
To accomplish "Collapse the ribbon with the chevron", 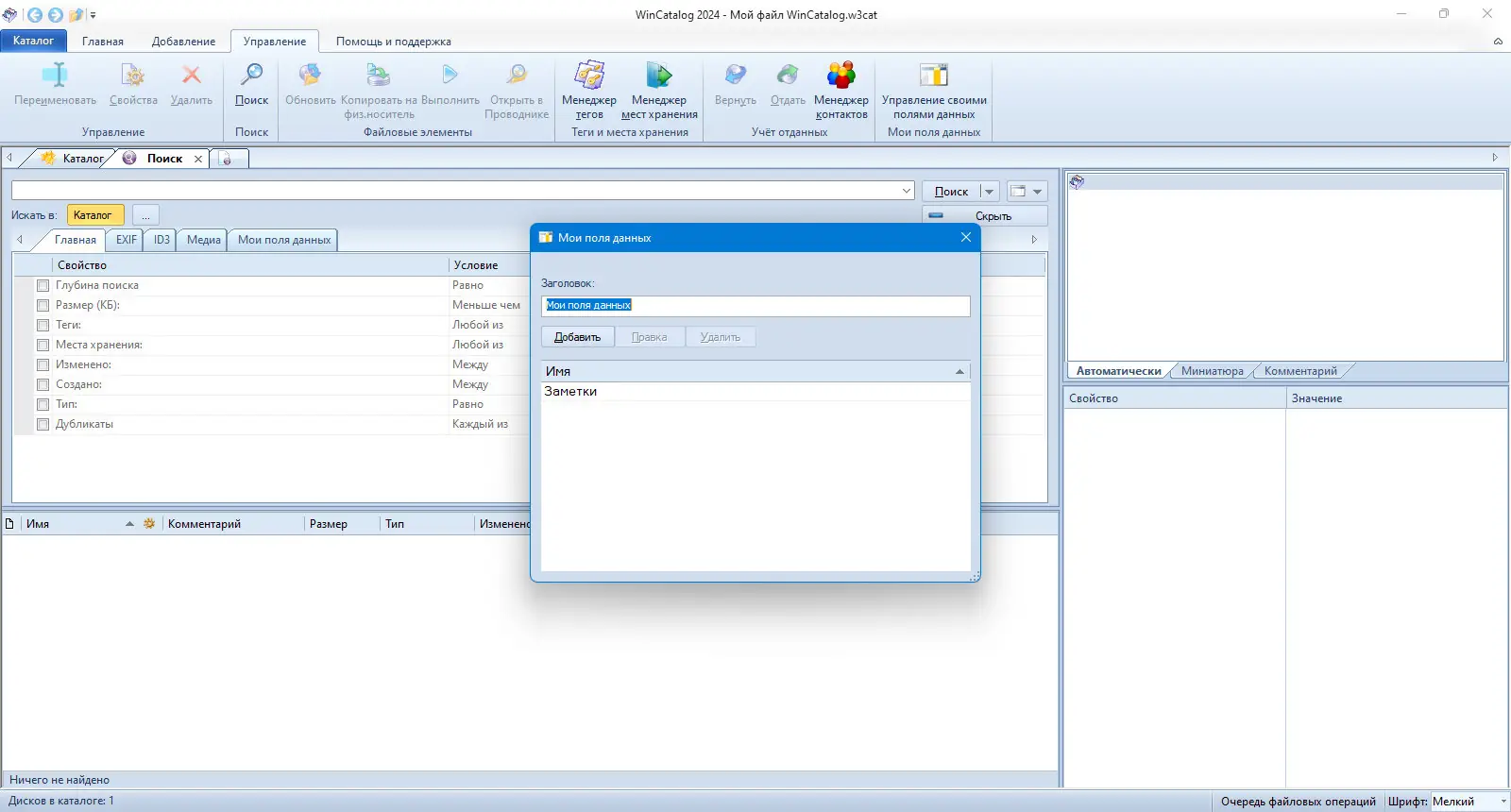I will 1498,42.
